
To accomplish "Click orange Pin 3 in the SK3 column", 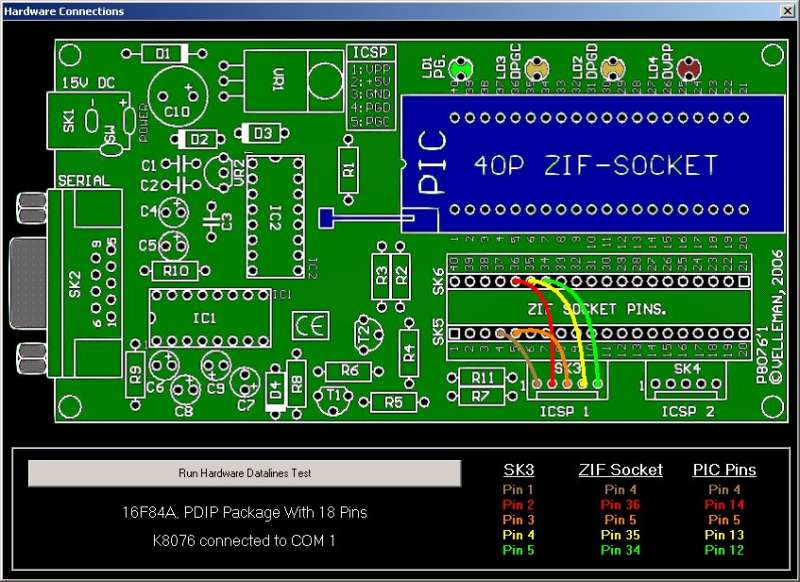I will click(518, 520).
